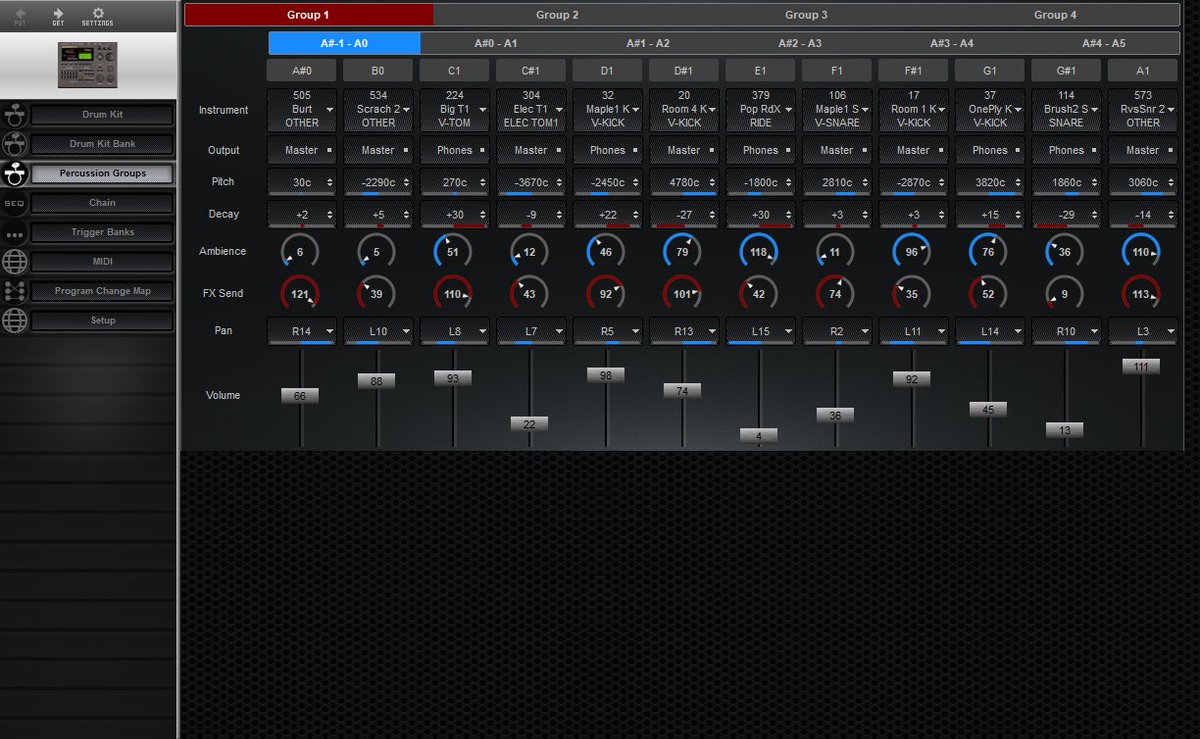
Task: Switch to the Group 3 tab
Action: tap(806, 15)
